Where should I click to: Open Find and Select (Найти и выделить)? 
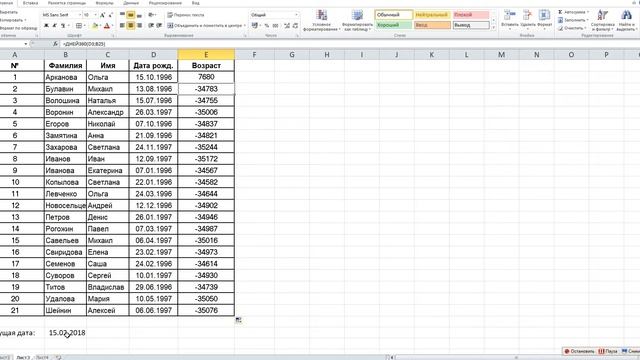point(626,20)
